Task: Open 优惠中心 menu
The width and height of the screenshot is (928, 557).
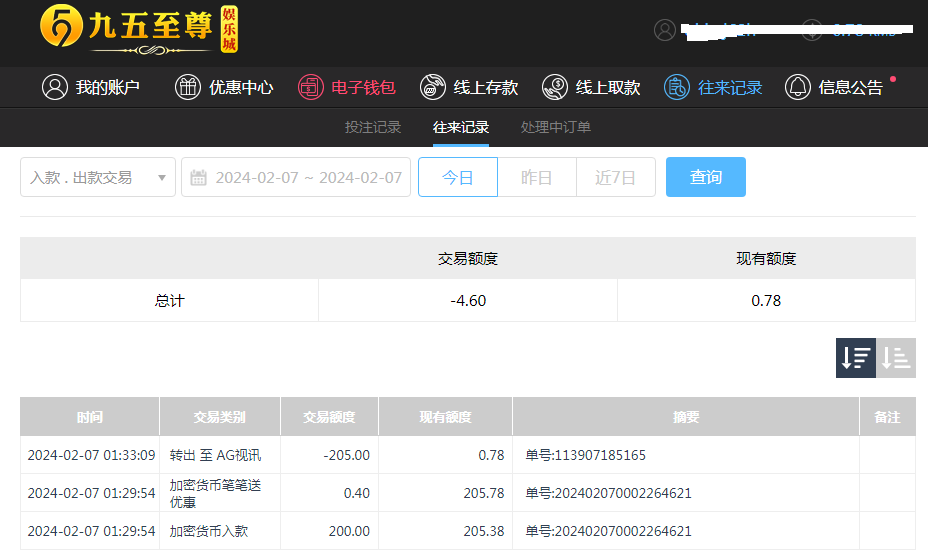Action: click(241, 87)
